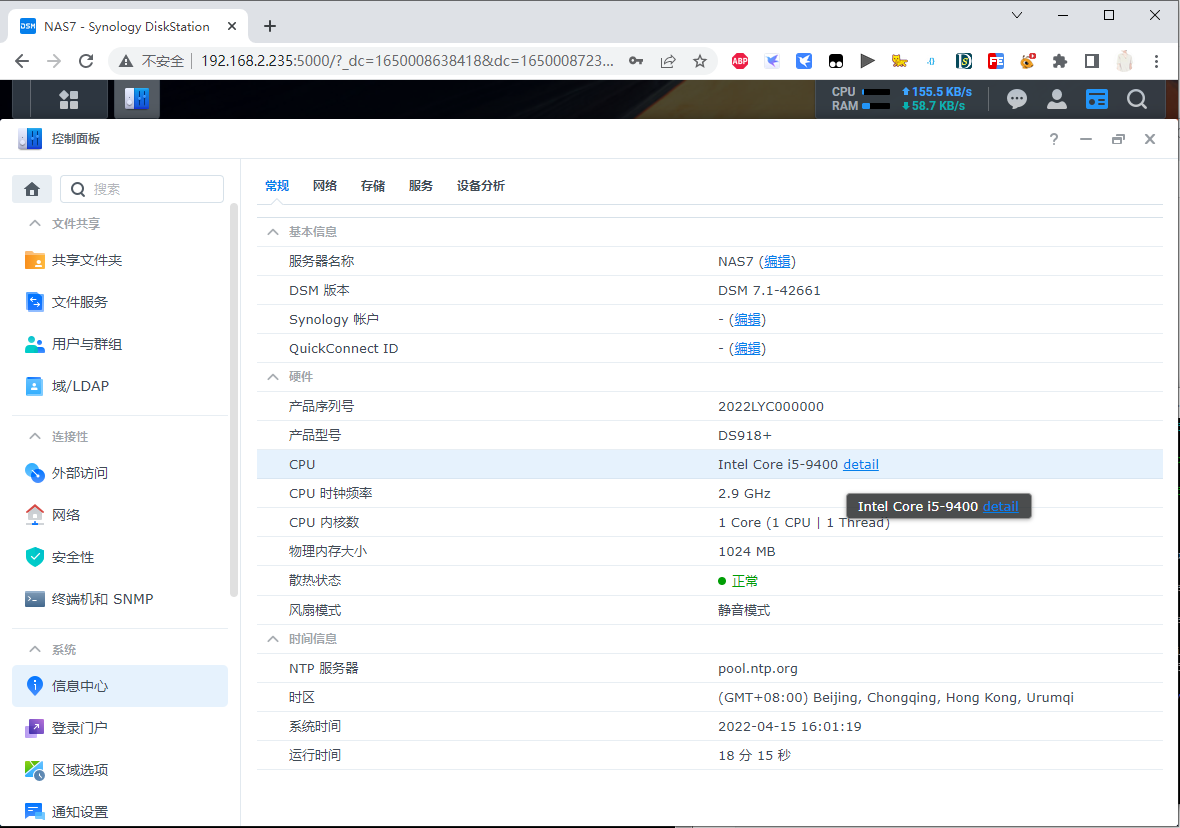Click the 1024 MB memory value
Screen dimensions: 1180x828
[747, 552]
